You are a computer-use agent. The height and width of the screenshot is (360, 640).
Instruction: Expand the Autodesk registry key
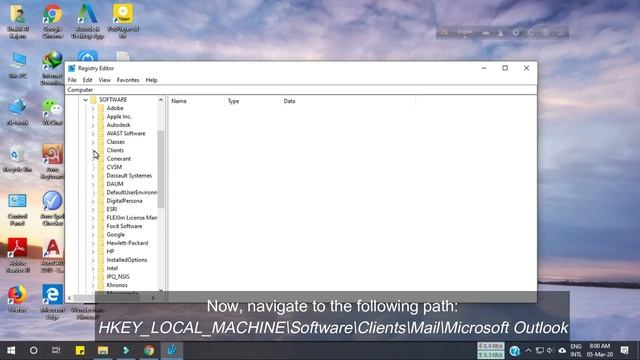point(93,125)
